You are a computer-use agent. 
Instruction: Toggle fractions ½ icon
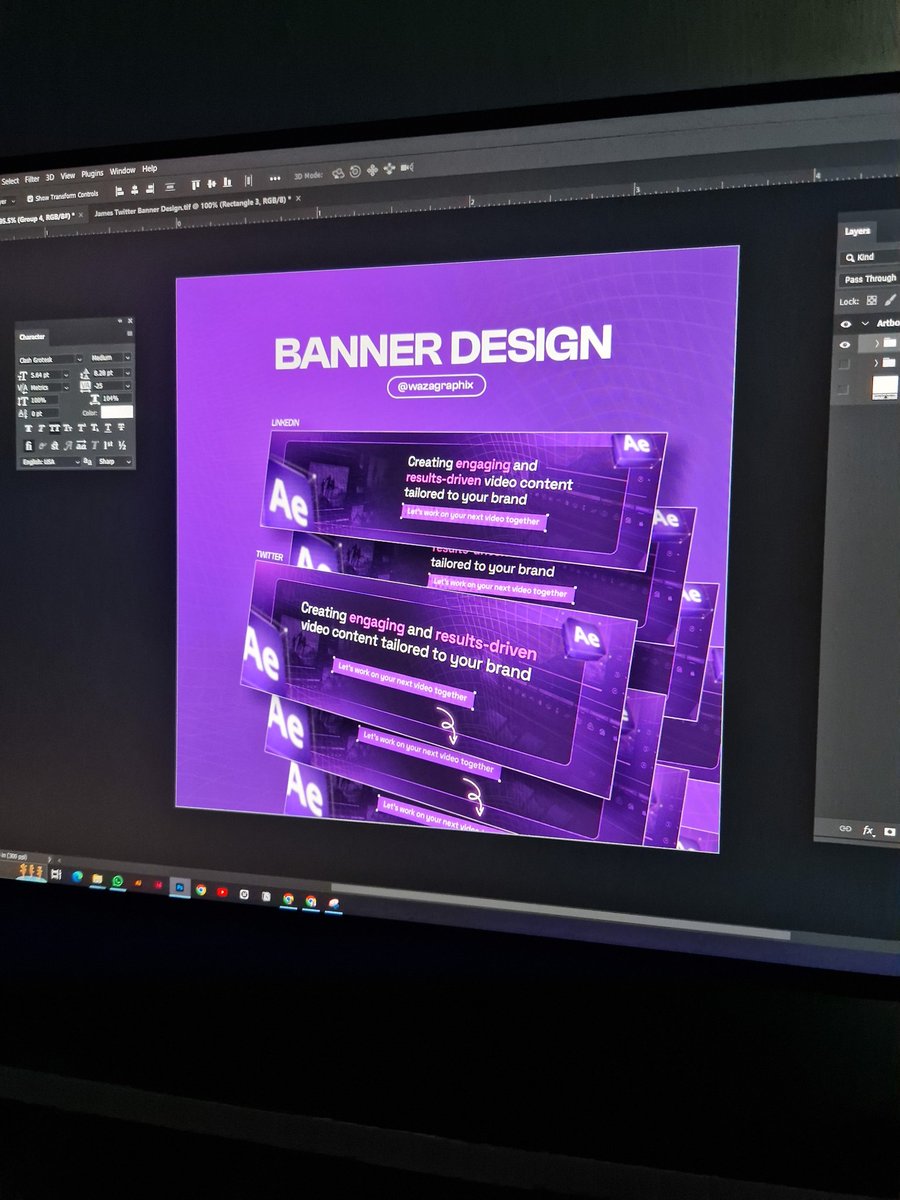pos(122,445)
